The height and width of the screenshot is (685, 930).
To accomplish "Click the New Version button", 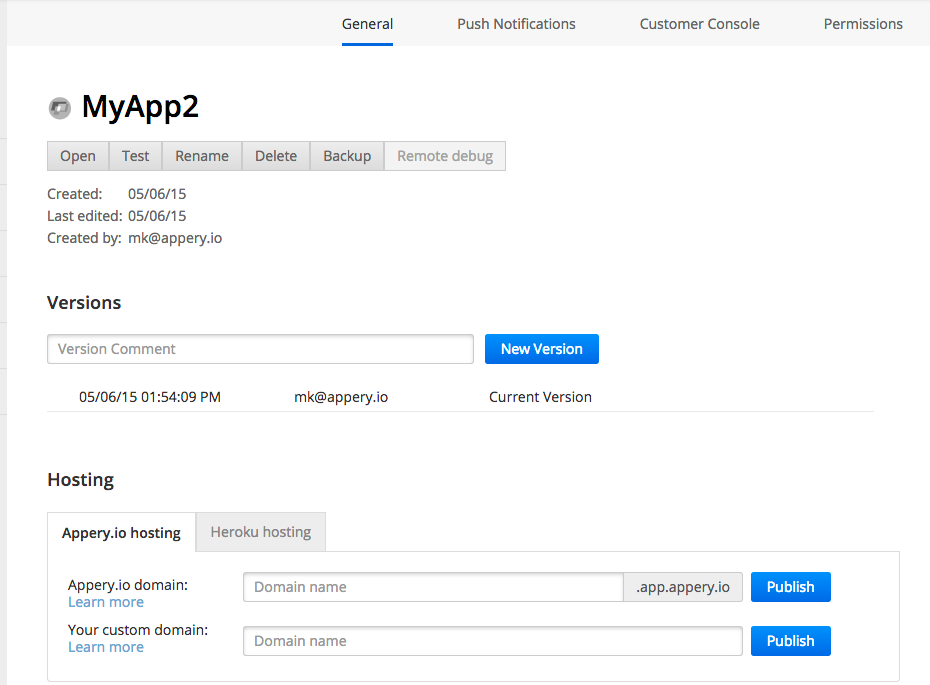I will (x=541, y=349).
